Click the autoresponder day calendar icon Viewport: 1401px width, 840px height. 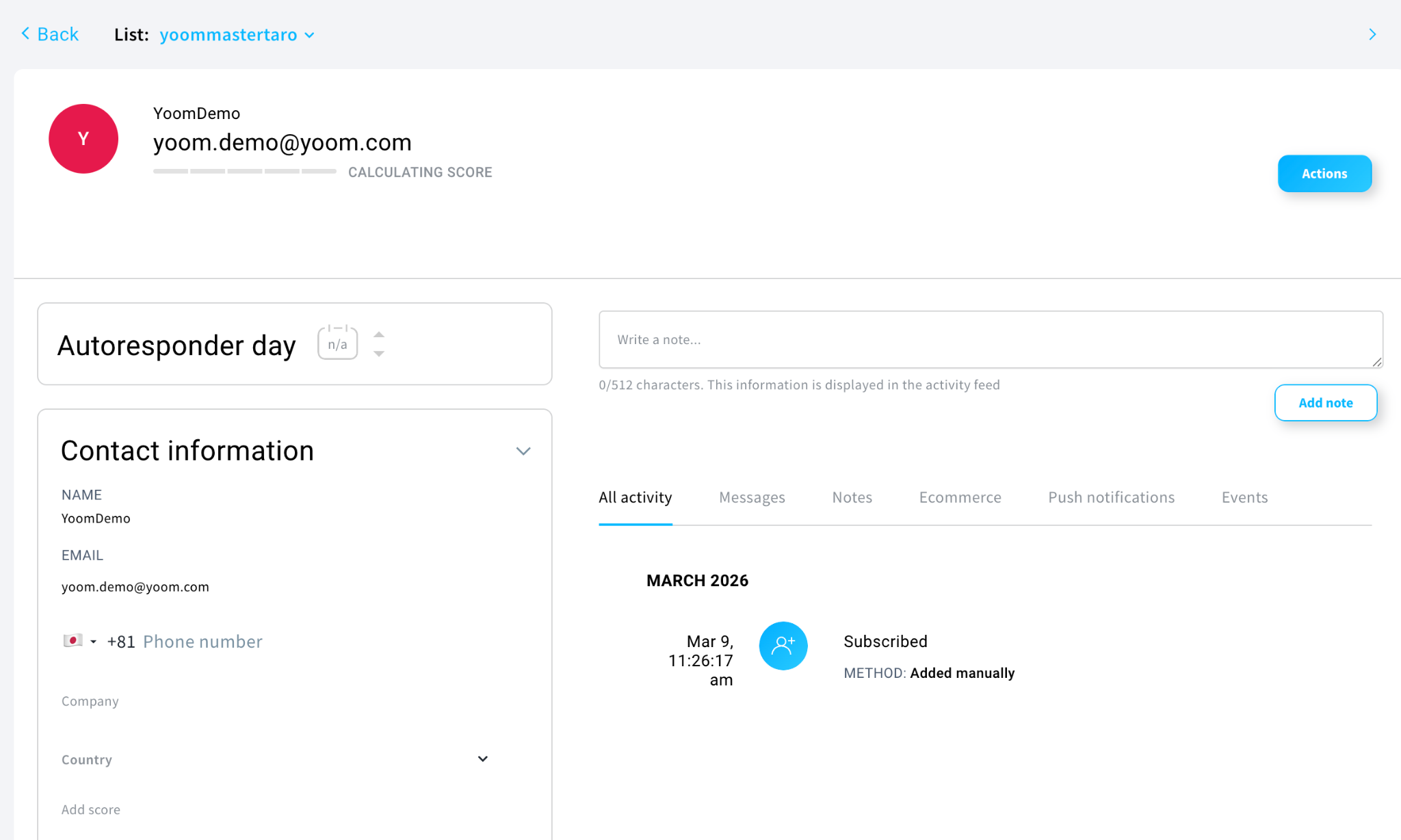(x=337, y=343)
